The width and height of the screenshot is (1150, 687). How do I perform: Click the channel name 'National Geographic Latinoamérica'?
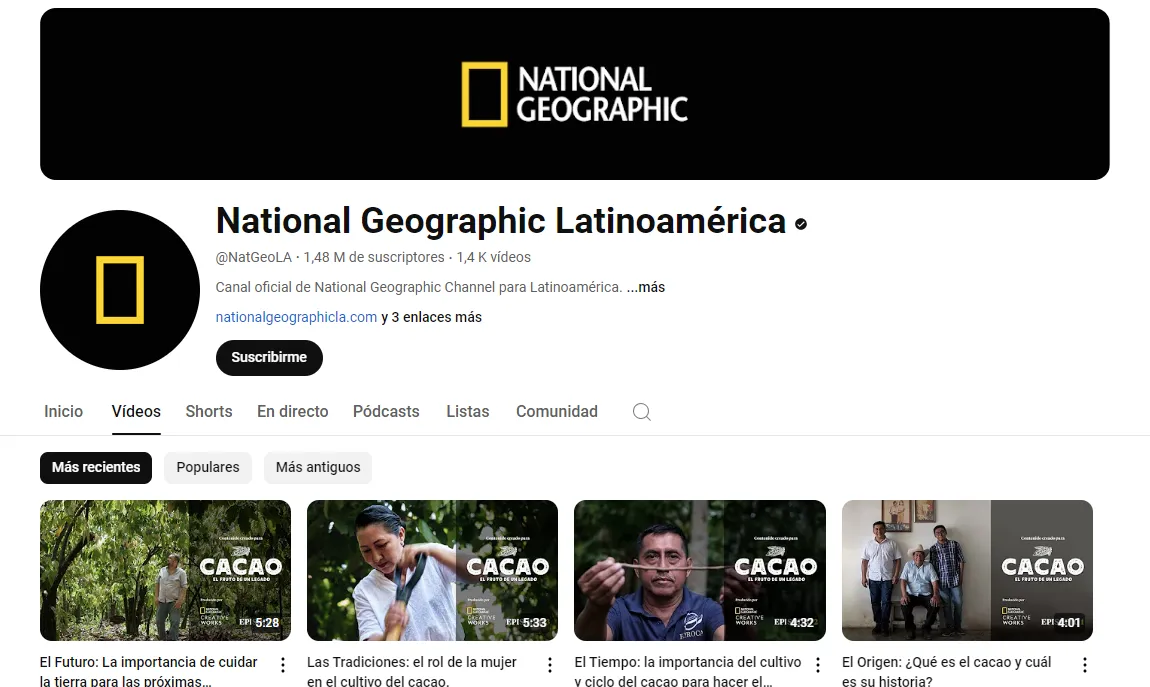click(x=501, y=221)
